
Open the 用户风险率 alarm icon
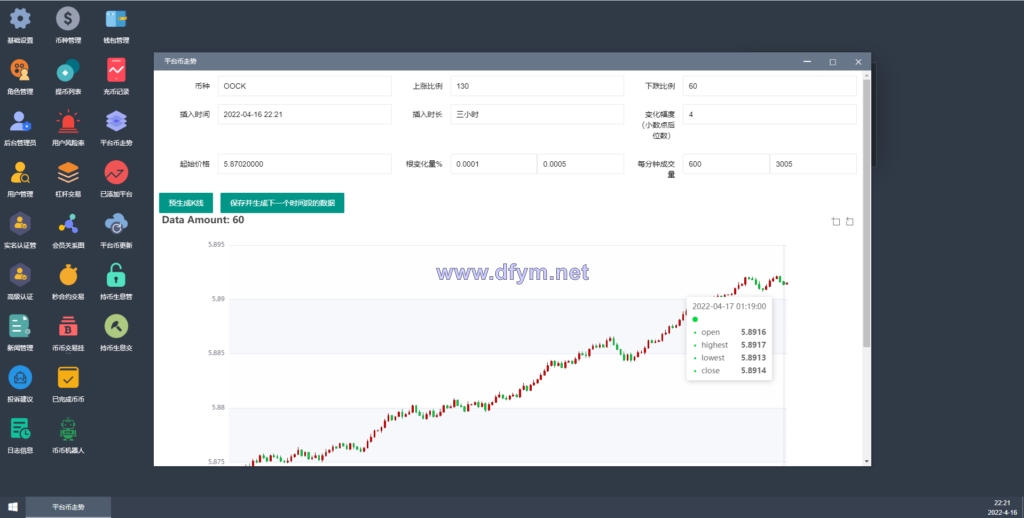point(68,121)
